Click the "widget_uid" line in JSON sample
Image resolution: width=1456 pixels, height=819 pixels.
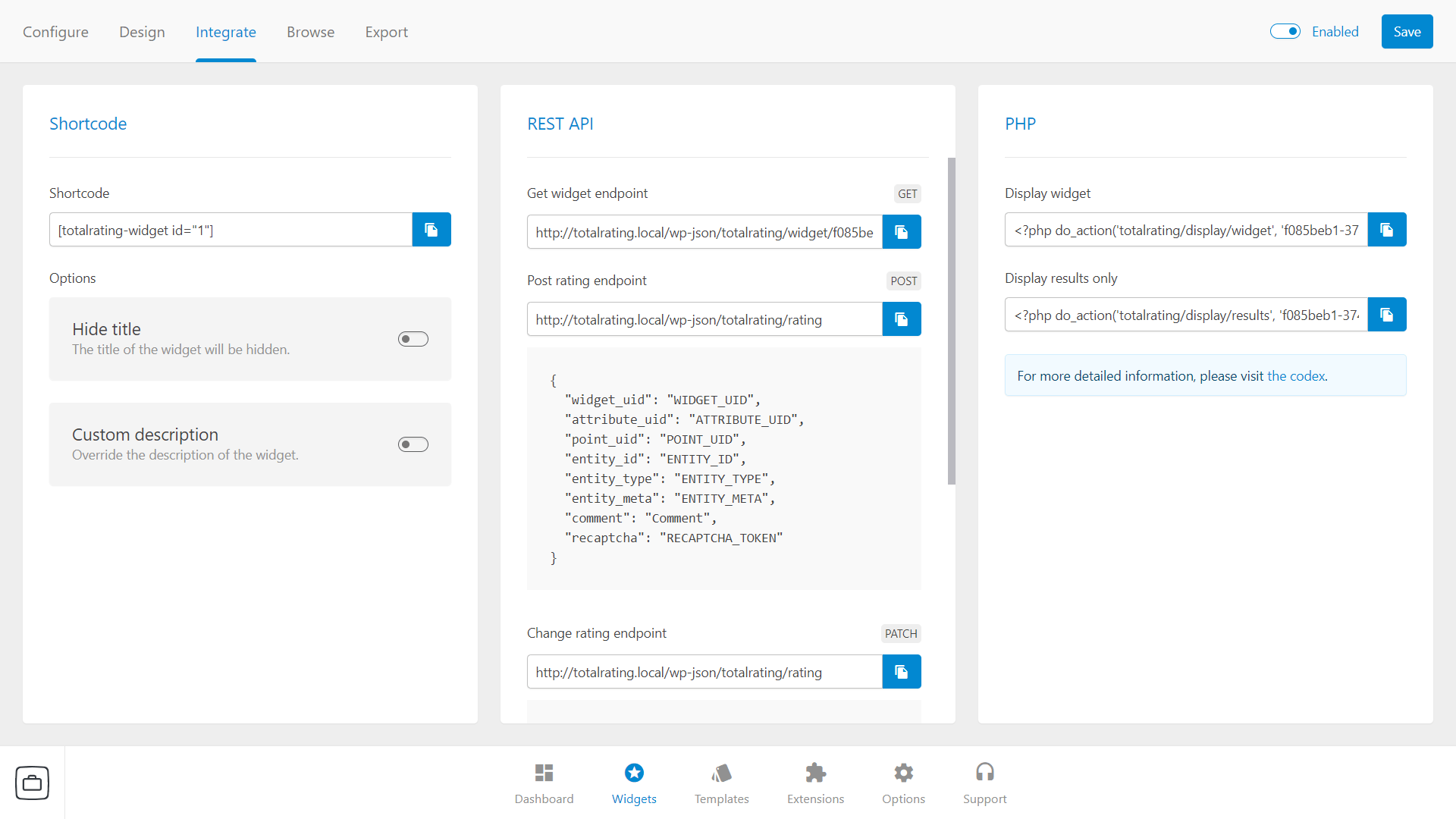(x=662, y=400)
